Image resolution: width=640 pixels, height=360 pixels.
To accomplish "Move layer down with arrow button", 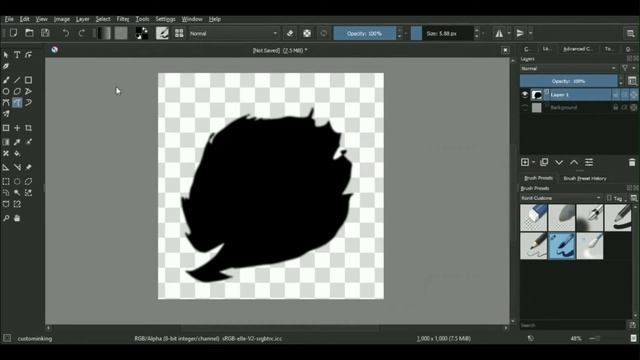I will point(559,162).
